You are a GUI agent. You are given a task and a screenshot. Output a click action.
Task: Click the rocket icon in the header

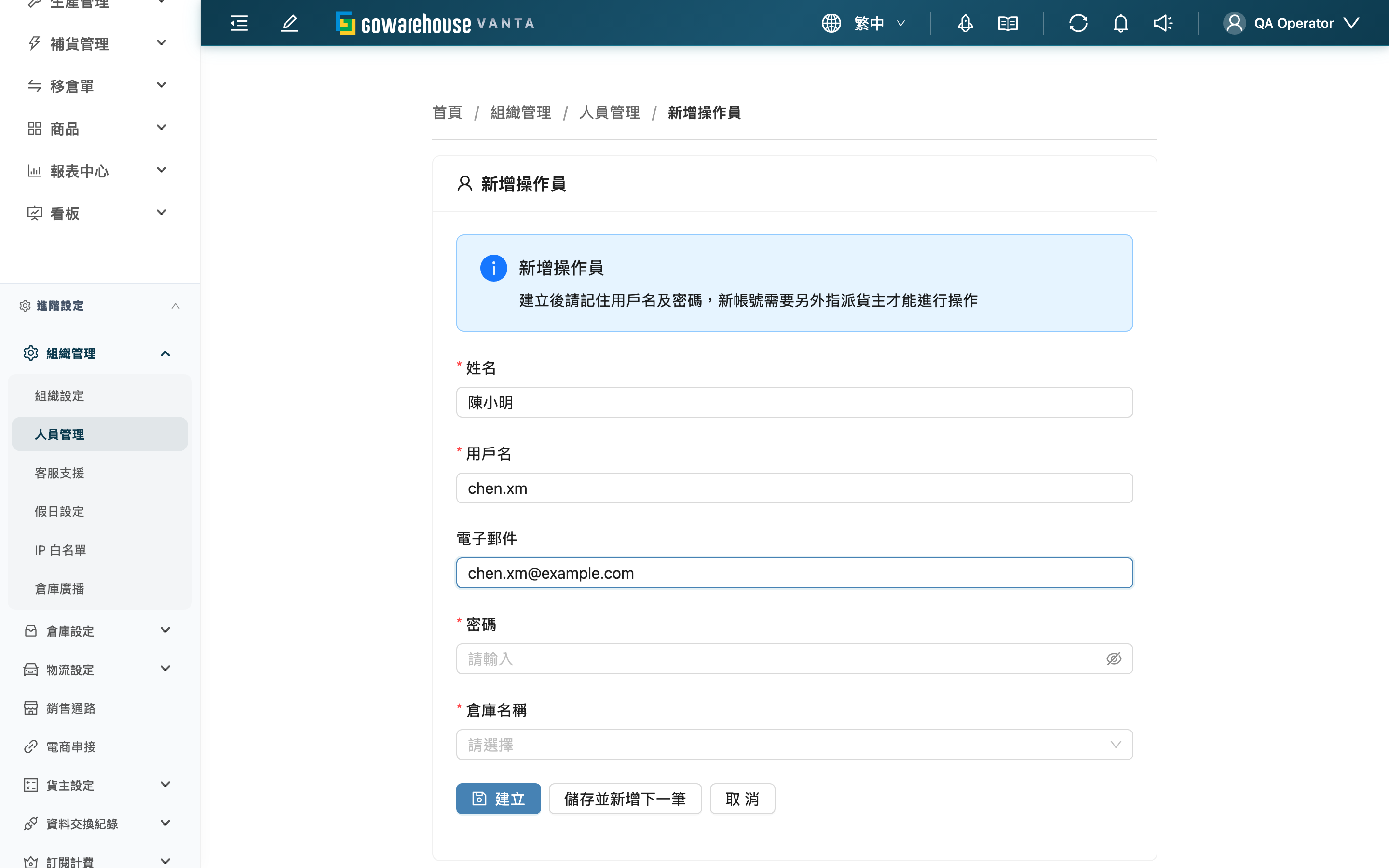(x=965, y=23)
